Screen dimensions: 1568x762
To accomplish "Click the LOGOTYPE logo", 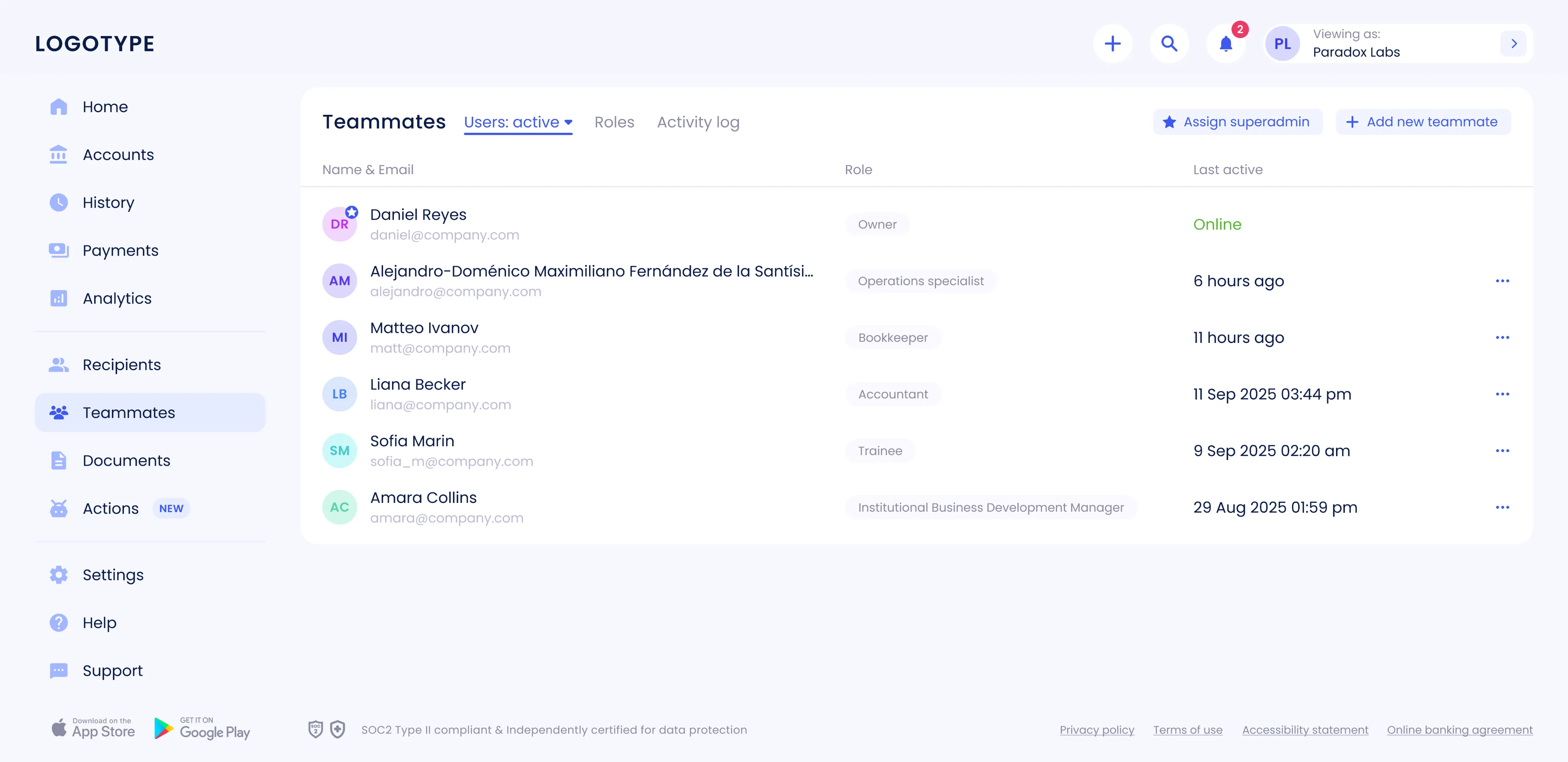I will [x=94, y=43].
